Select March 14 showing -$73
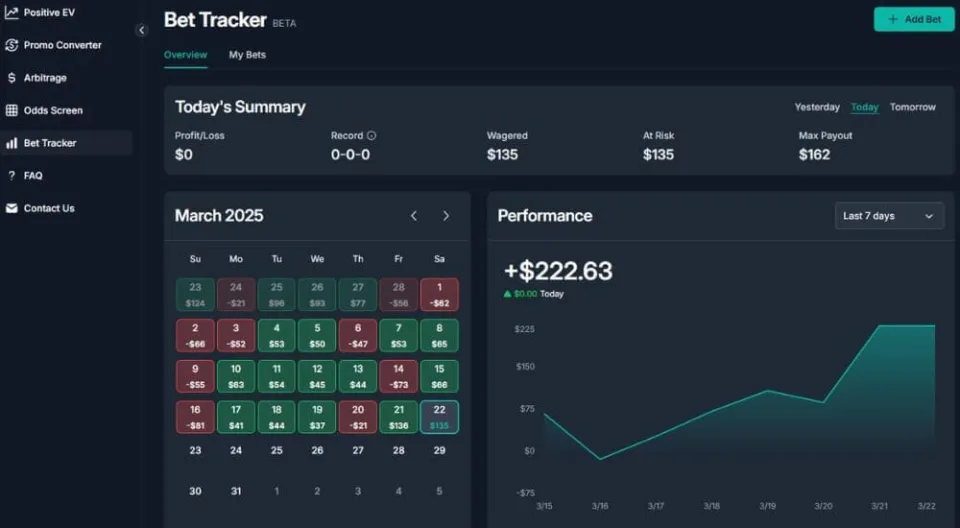Screen dimensions: 960x528 [x=399, y=376]
